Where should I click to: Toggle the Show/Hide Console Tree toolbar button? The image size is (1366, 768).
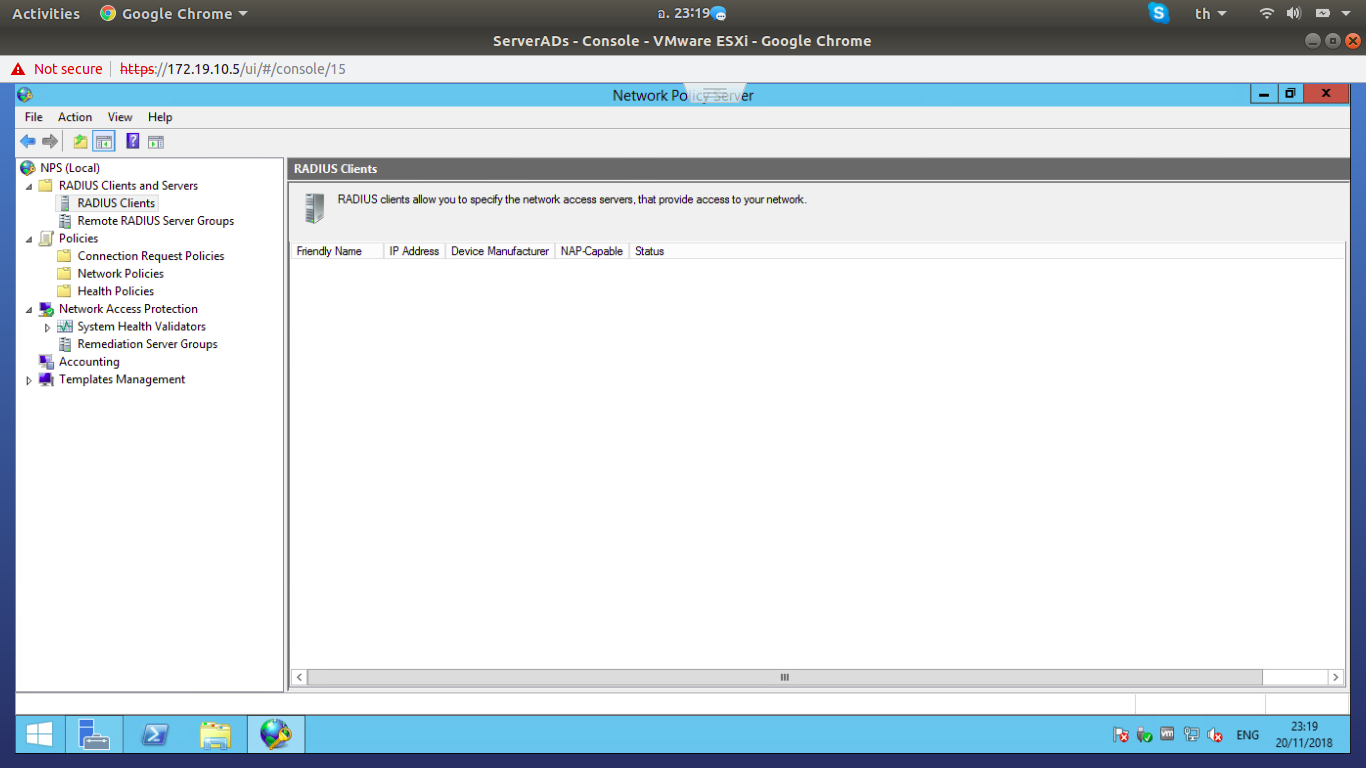click(104, 142)
